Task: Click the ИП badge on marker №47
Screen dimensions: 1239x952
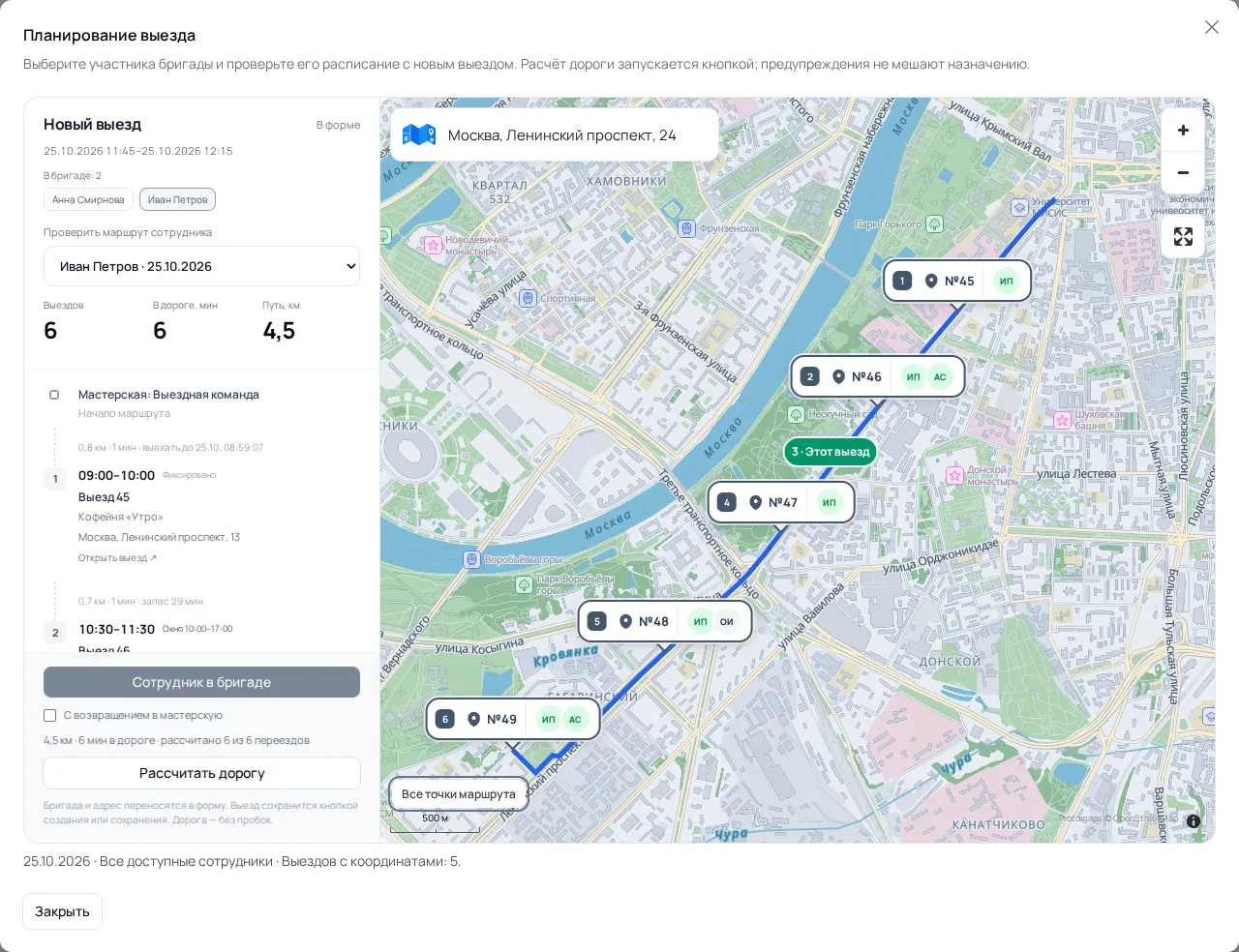Action: (830, 502)
